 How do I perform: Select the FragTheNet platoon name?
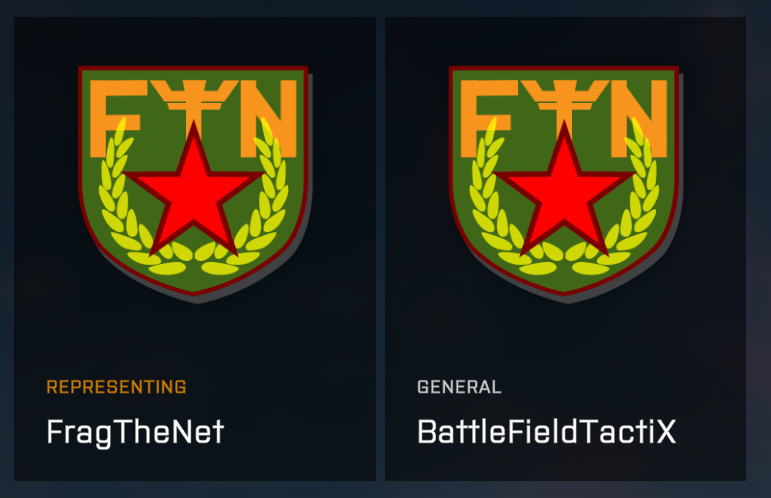click(x=135, y=433)
